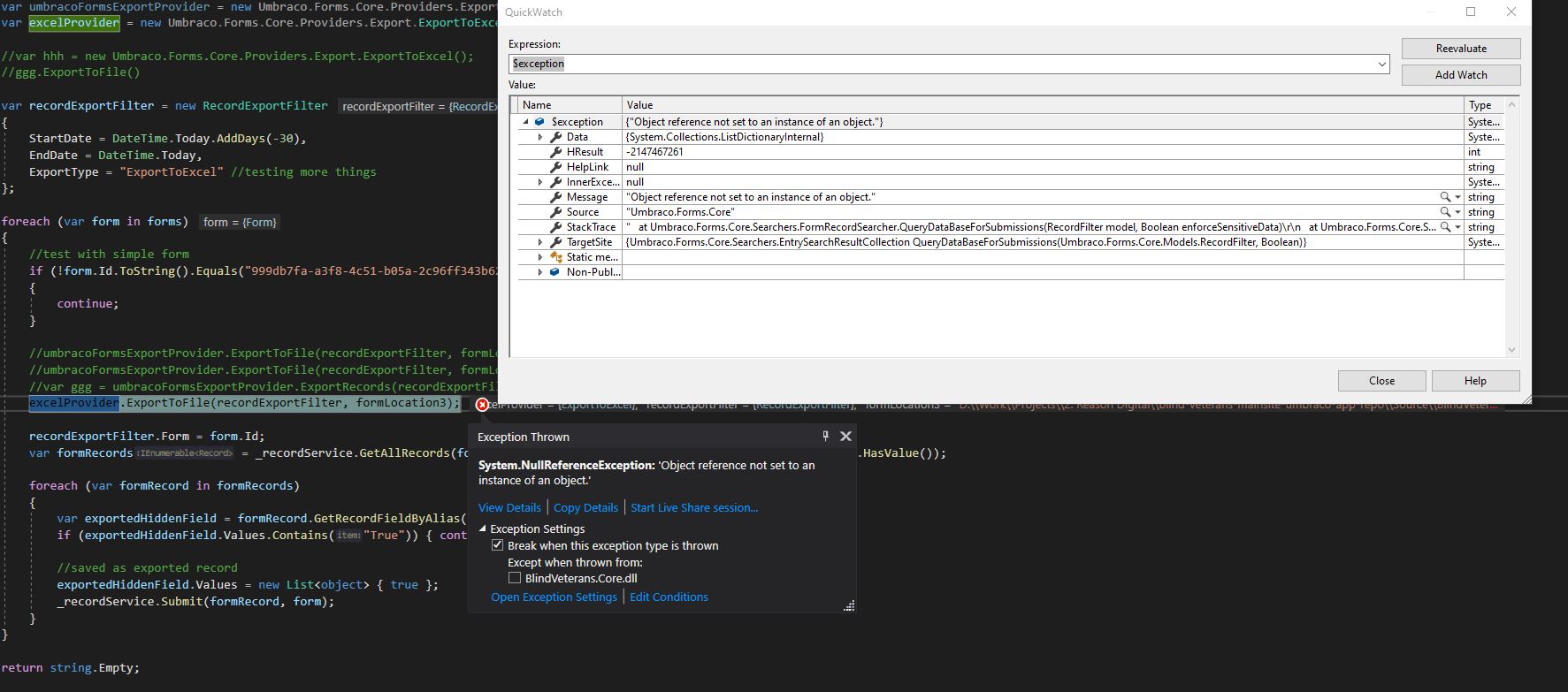
Task: Enable exception for BlindVeterans.Core.dll
Action: [x=514, y=578]
